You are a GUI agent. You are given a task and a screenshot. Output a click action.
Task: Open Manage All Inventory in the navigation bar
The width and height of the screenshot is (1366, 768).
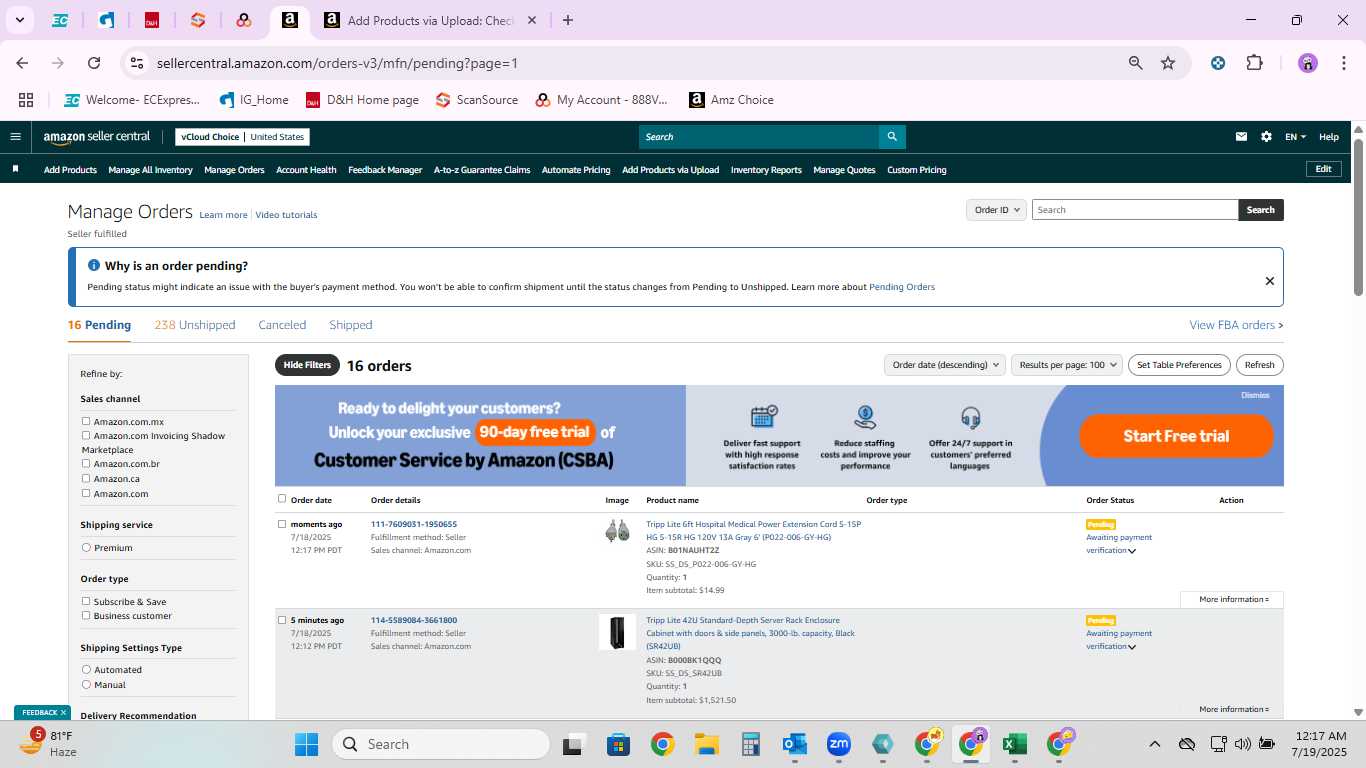(x=150, y=170)
